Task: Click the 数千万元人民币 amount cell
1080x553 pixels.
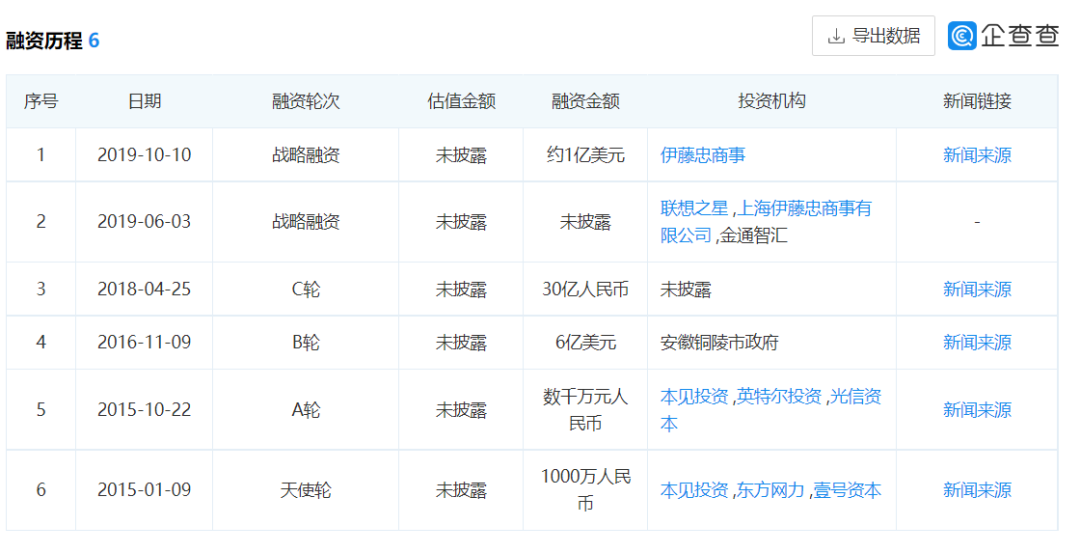Action: click(585, 410)
